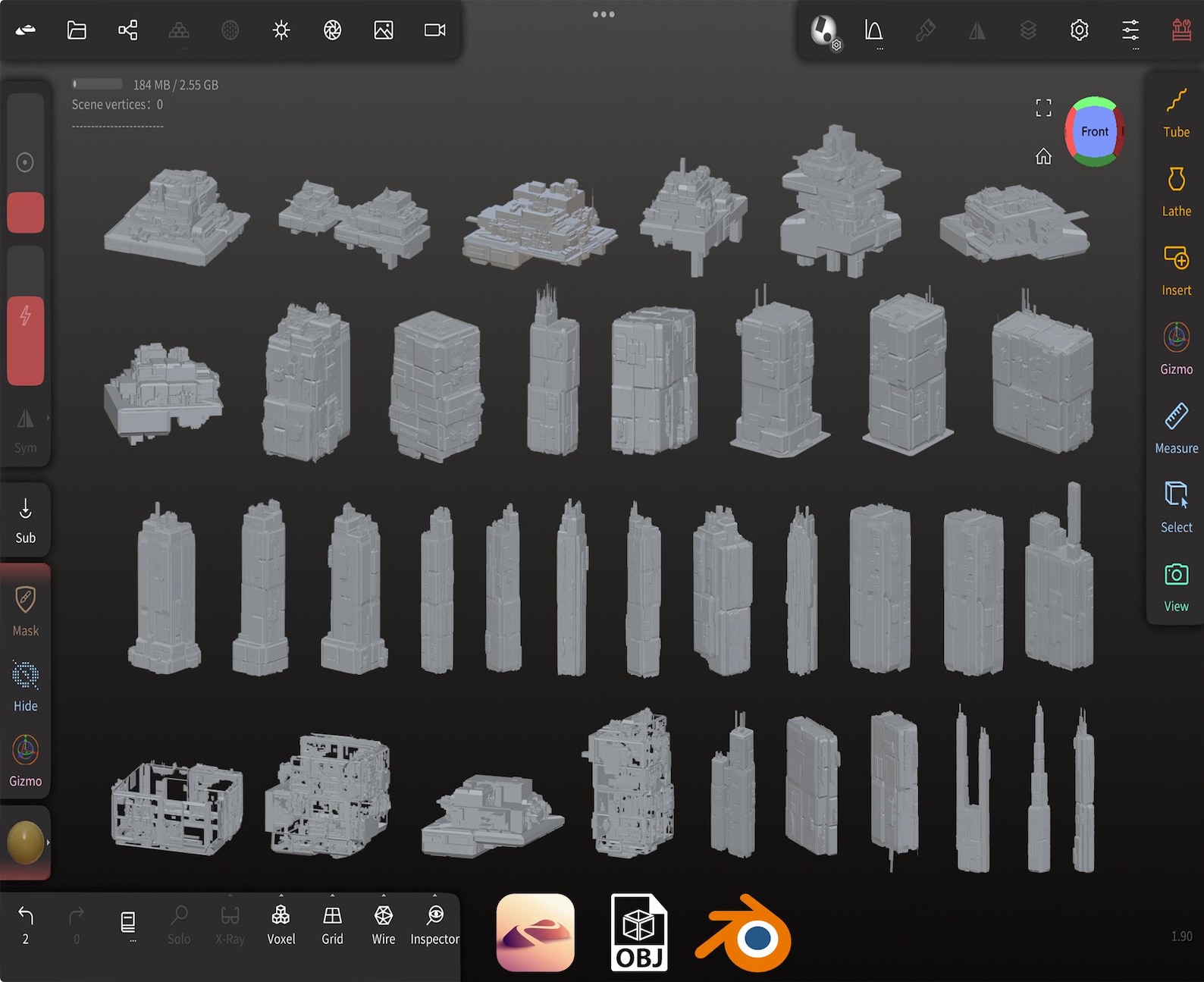Expand the top three-dots handle
Screen dimensions: 1204x982
(x=604, y=14)
